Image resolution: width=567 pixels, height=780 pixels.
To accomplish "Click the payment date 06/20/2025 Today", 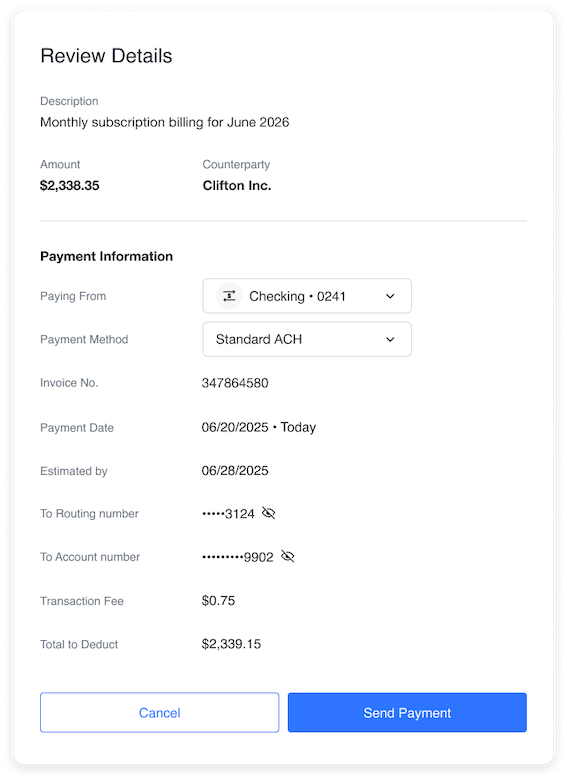I will tap(259, 427).
